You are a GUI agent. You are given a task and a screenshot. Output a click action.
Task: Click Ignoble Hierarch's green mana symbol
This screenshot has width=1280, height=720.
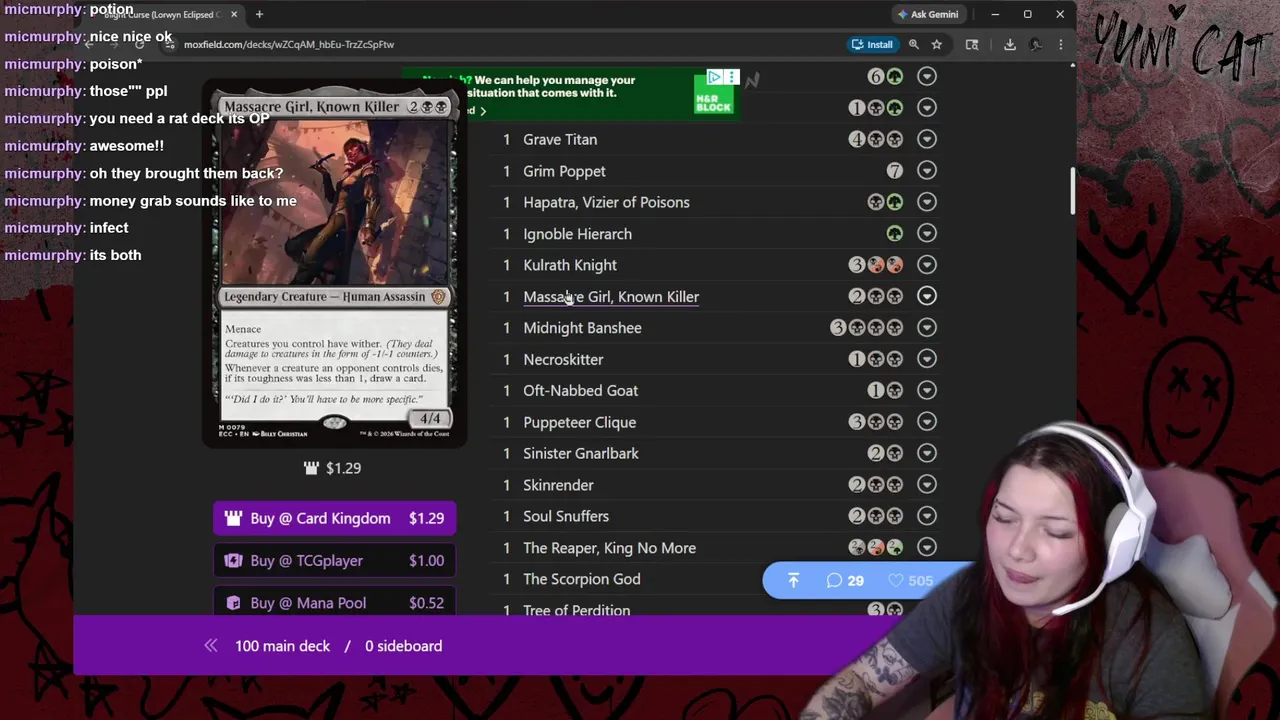tap(895, 233)
